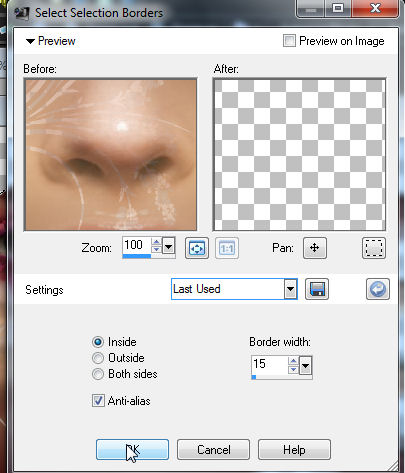
Task: Click the Fit to Window zoom icon
Action: tap(197, 248)
